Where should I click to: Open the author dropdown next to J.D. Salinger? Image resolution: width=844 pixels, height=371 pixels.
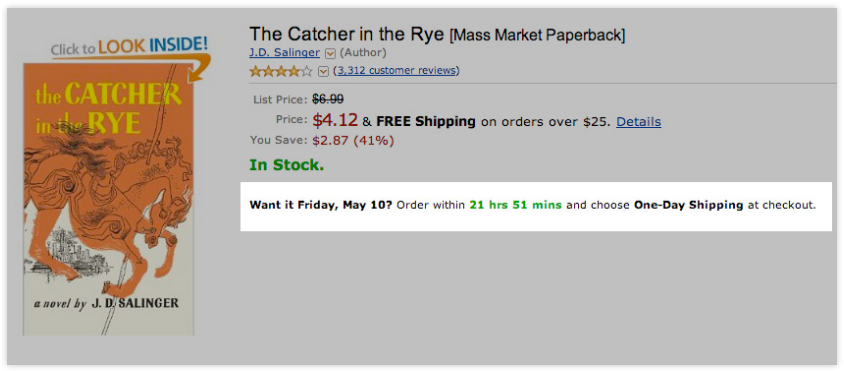click(x=330, y=53)
